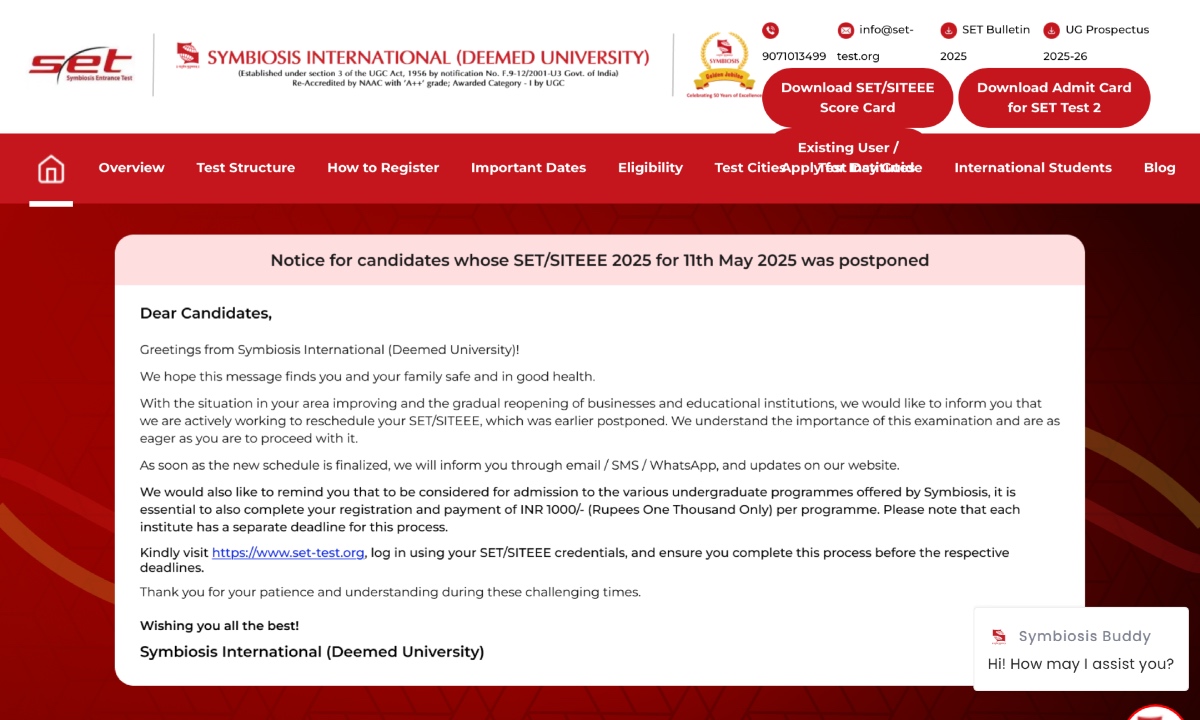Click the info@set-test.org email link
Screen dimensions: 1200x720
point(875,43)
